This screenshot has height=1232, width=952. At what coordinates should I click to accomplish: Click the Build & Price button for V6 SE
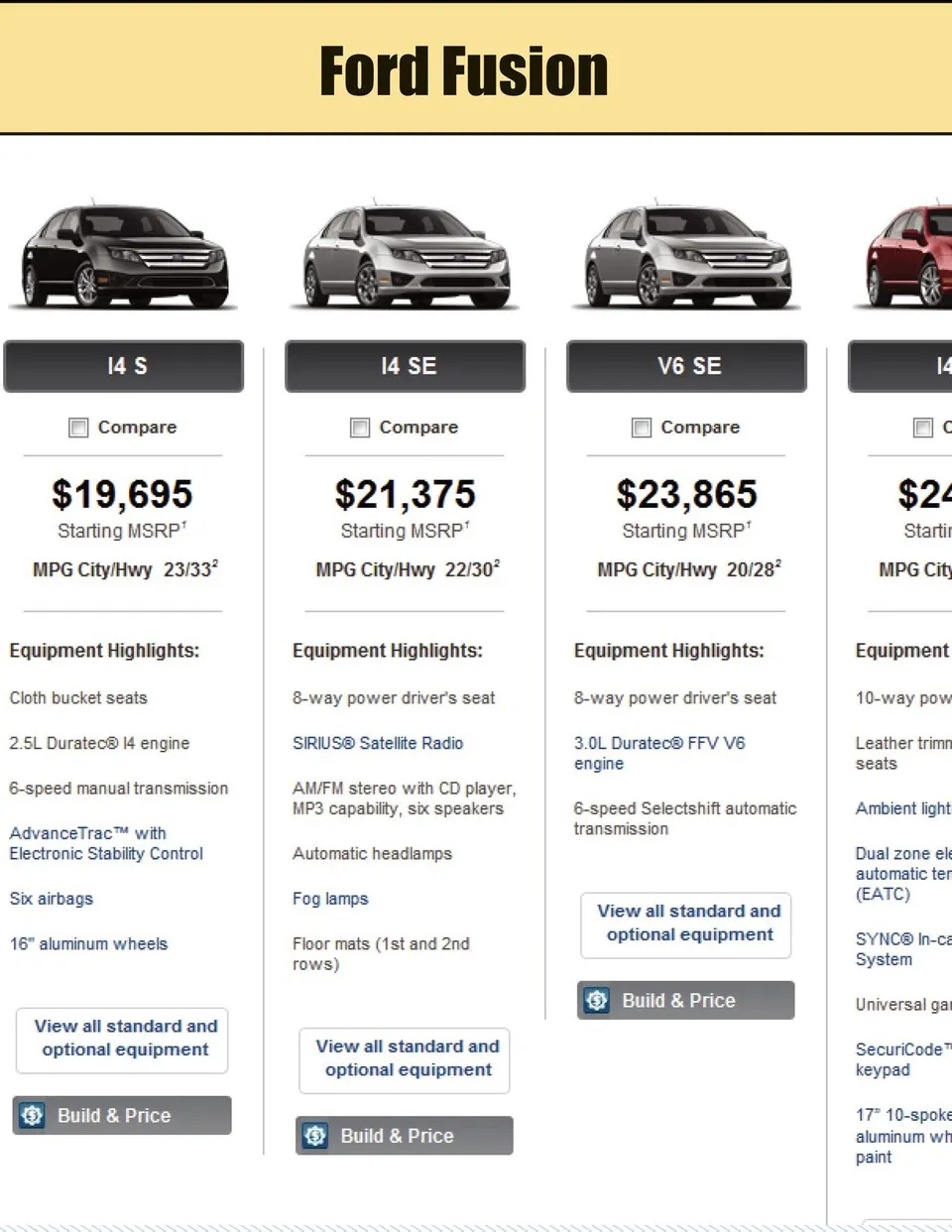coord(686,1000)
